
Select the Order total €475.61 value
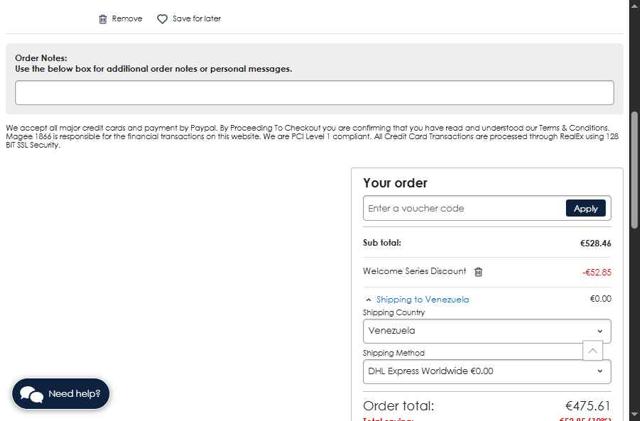[x=588, y=406]
